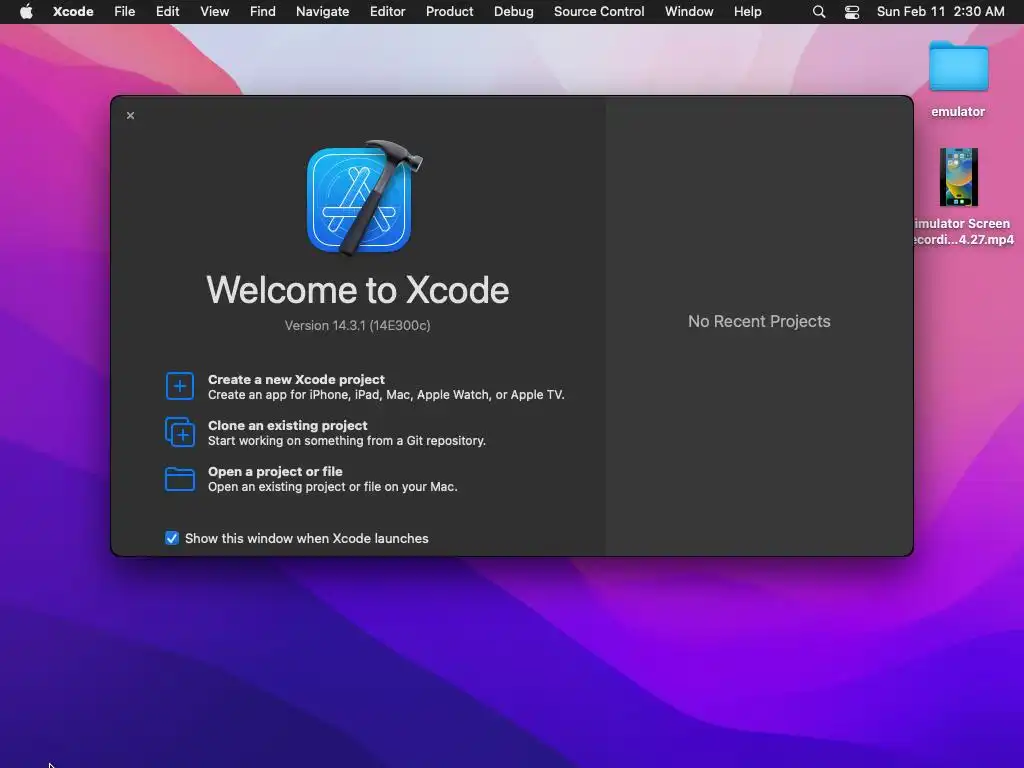Image resolution: width=1024 pixels, height=768 pixels.
Task: Open the Edit menu
Action: [x=167, y=12]
